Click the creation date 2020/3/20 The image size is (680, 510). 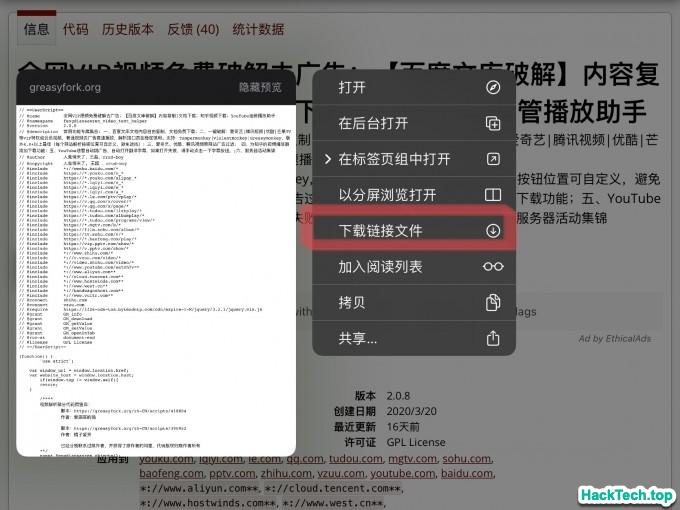point(412,411)
